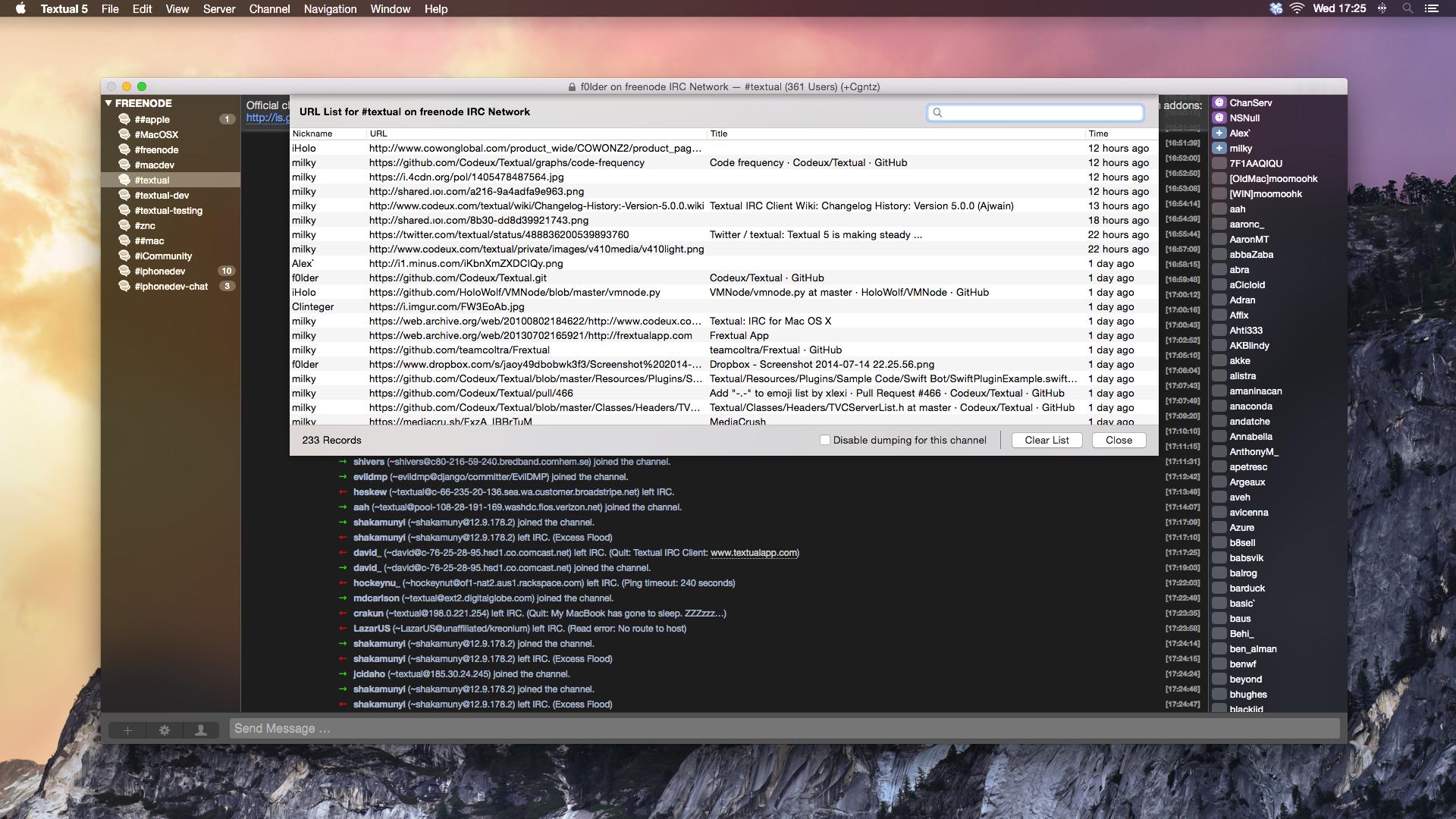Select the Codeux/Textual/pull/466 URL row

click(724, 393)
